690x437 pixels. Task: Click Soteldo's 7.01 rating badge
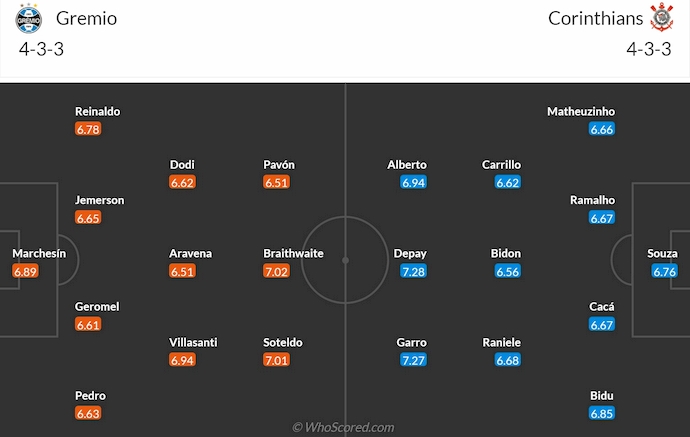point(276,360)
